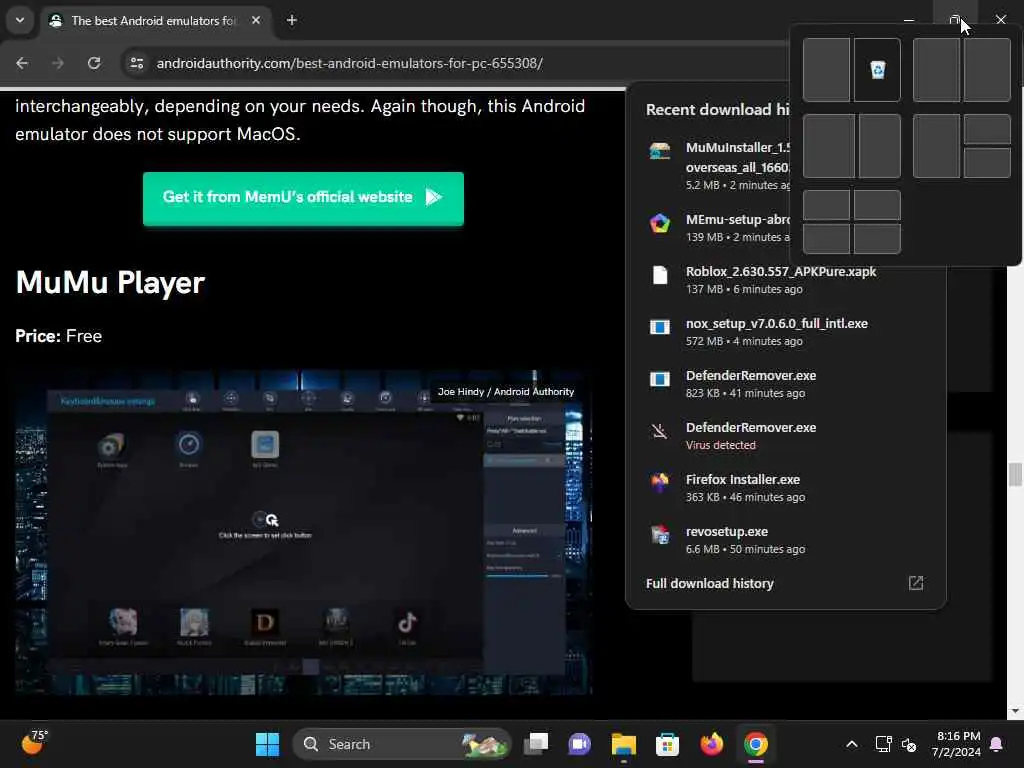Open Full download history link
The width and height of the screenshot is (1024, 768).
[710, 584]
